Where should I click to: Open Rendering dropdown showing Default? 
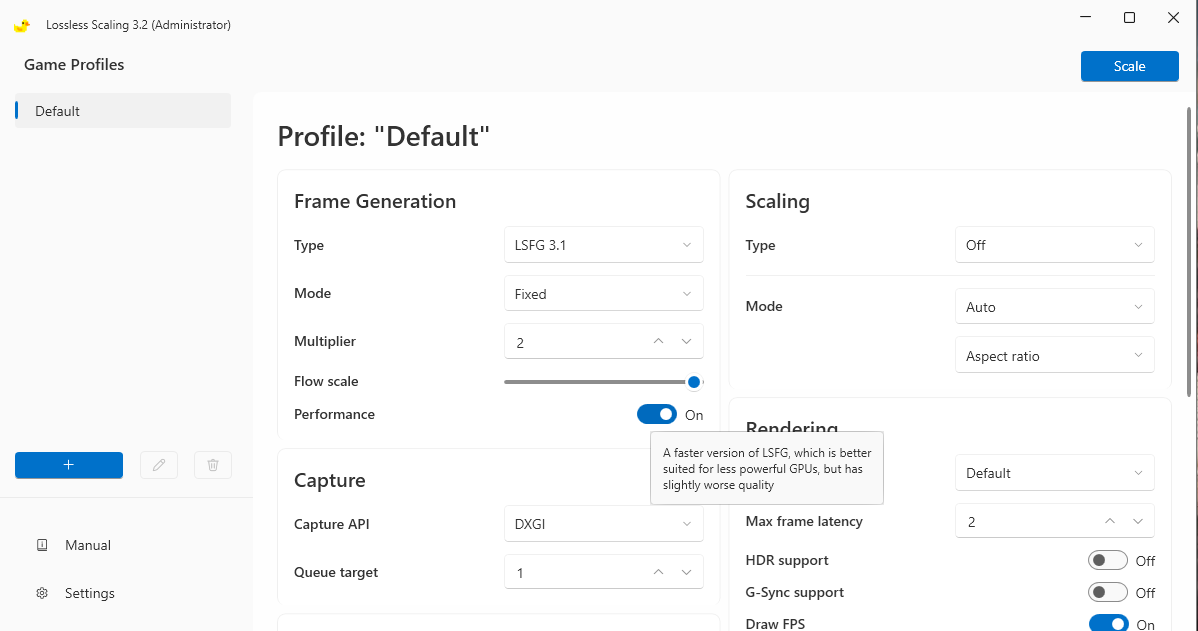click(1054, 473)
